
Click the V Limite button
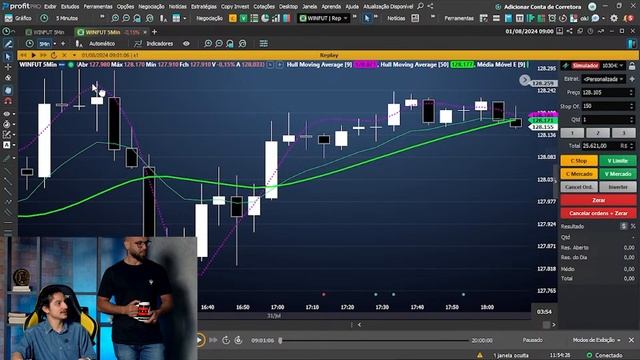pyautogui.click(x=617, y=161)
